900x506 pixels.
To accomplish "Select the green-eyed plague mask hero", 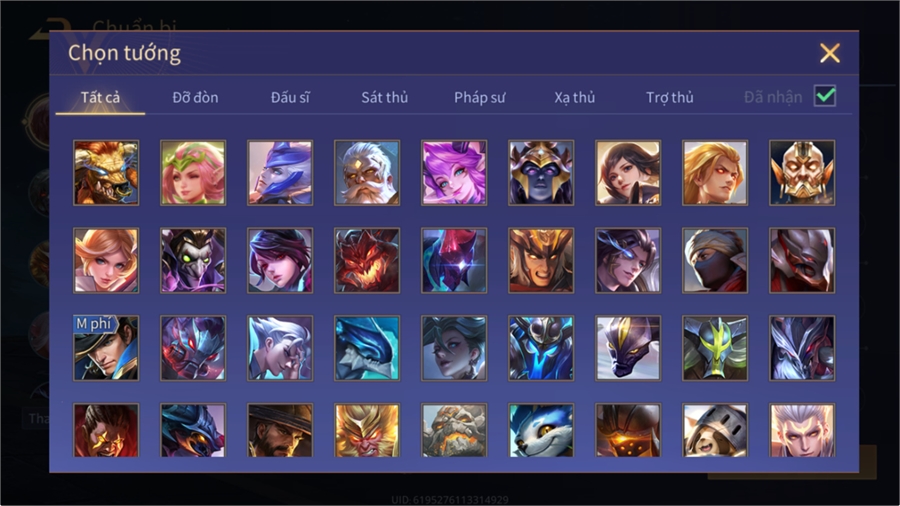I will click(193, 260).
